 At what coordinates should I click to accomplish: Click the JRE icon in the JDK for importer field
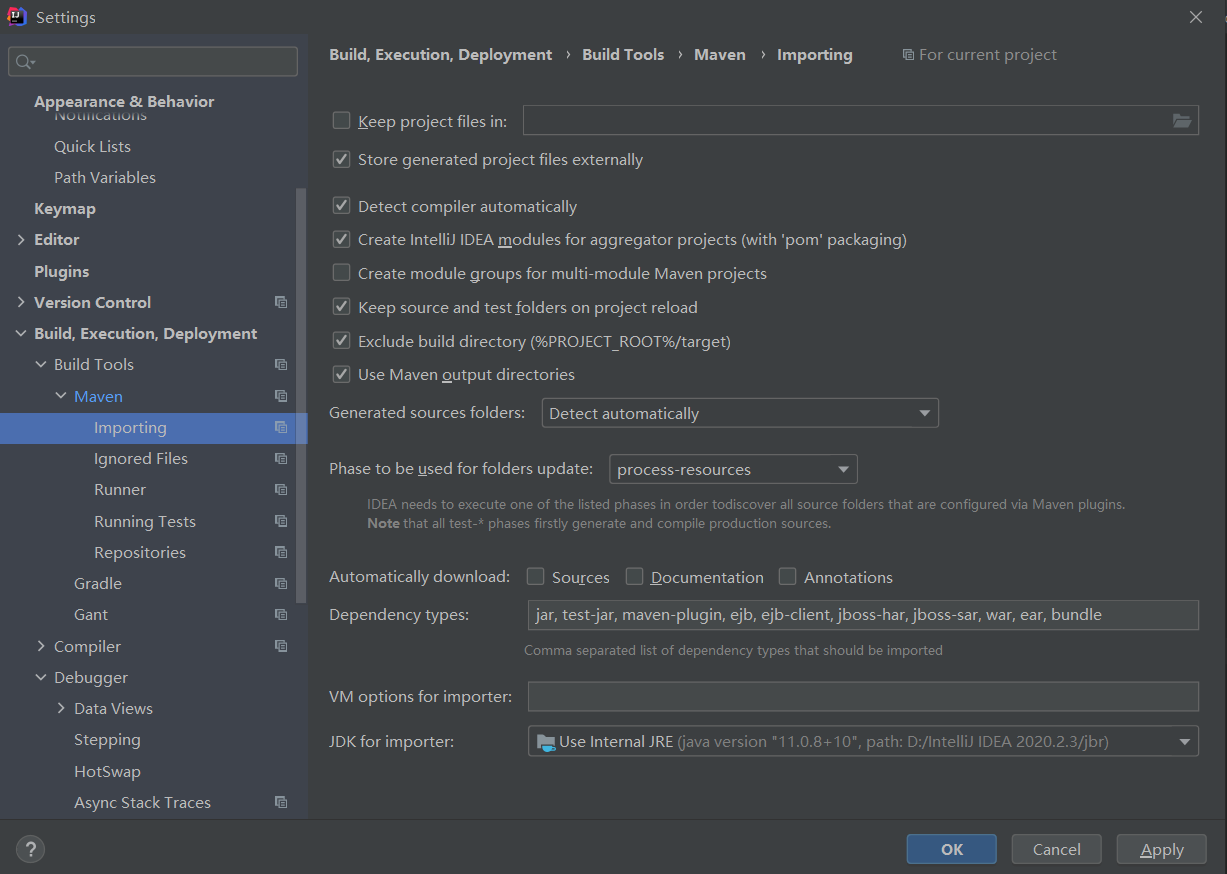pos(548,741)
